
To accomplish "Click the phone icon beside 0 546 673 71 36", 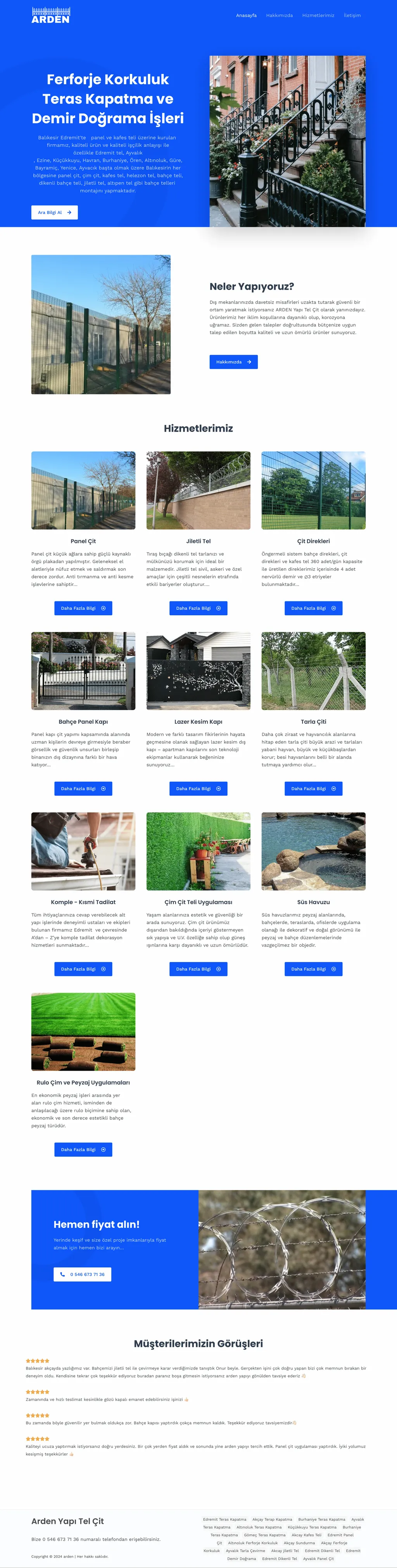I will [62, 1274].
